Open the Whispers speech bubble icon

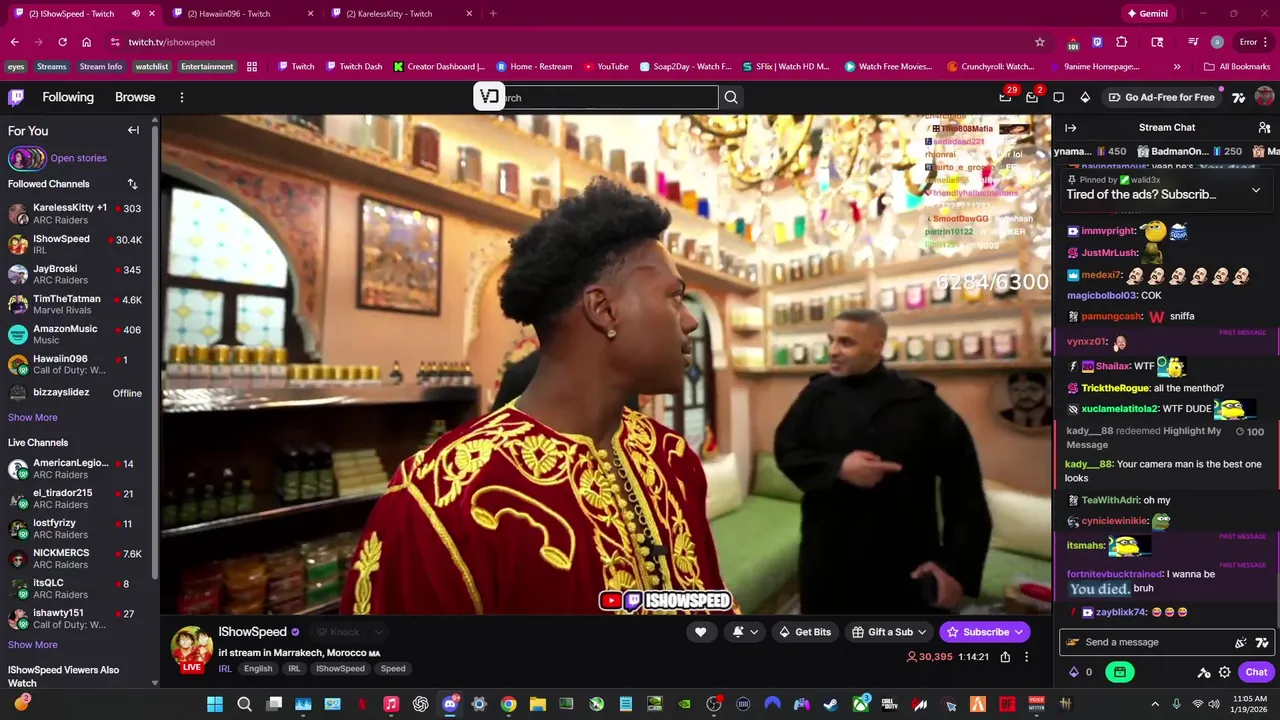click(1059, 97)
